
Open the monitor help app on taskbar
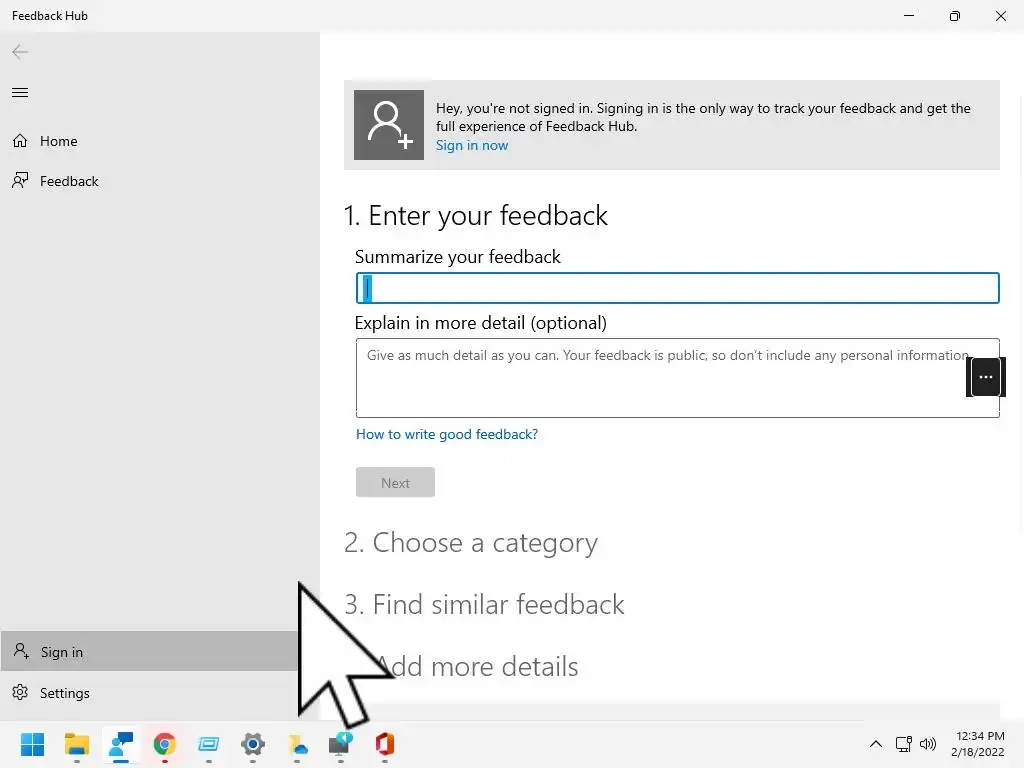pyautogui.click(x=340, y=744)
